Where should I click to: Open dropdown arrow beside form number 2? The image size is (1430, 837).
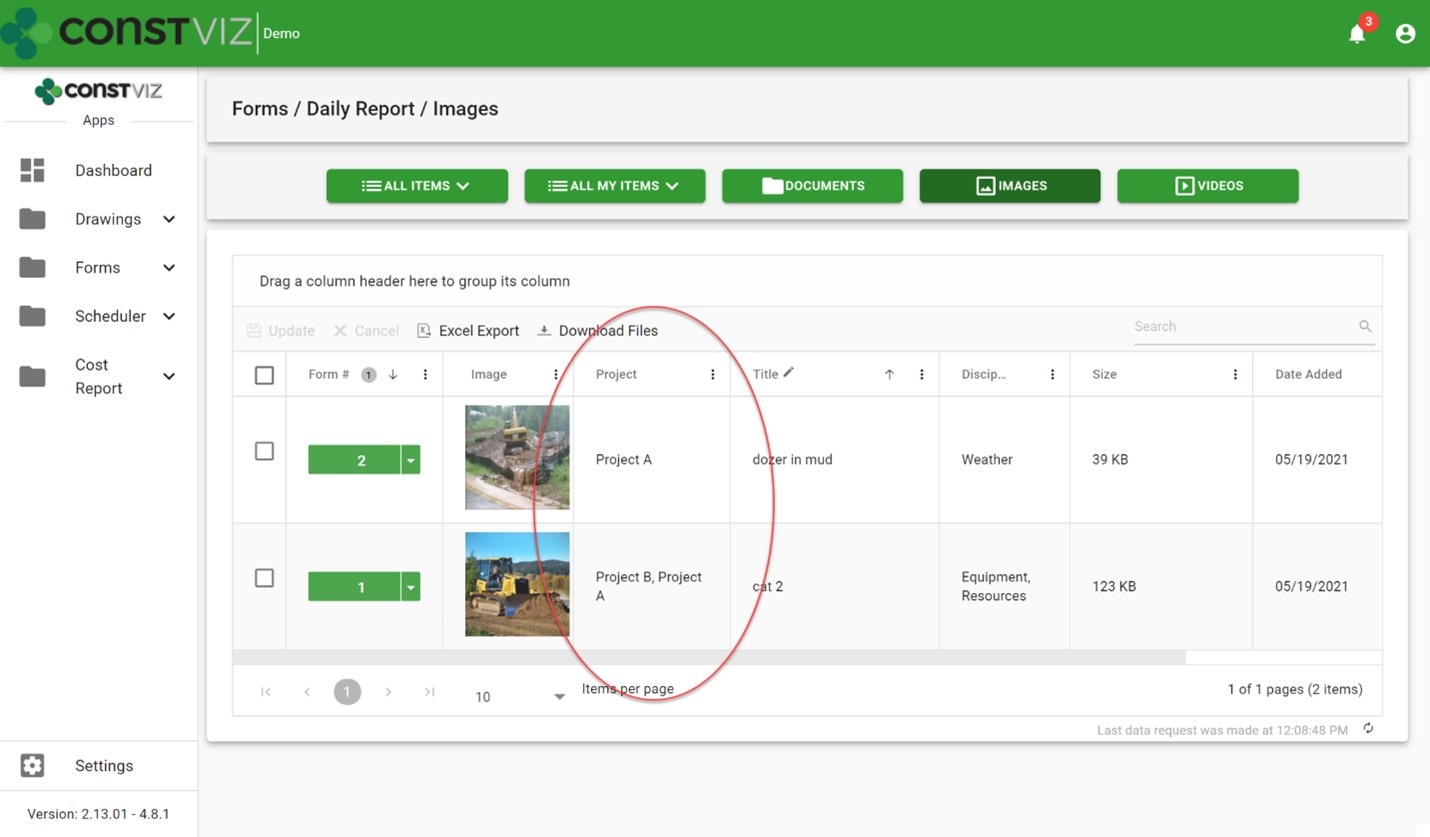coord(410,460)
